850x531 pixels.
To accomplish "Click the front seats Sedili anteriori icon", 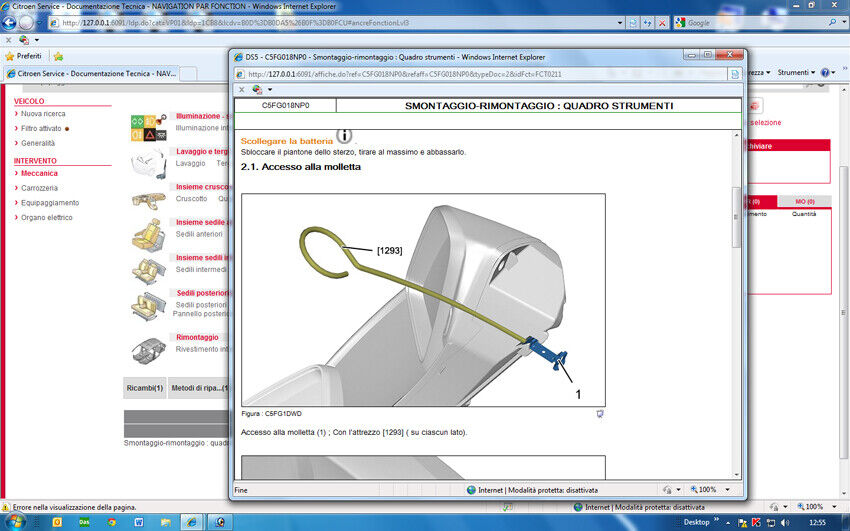I will click(x=148, y=233).
